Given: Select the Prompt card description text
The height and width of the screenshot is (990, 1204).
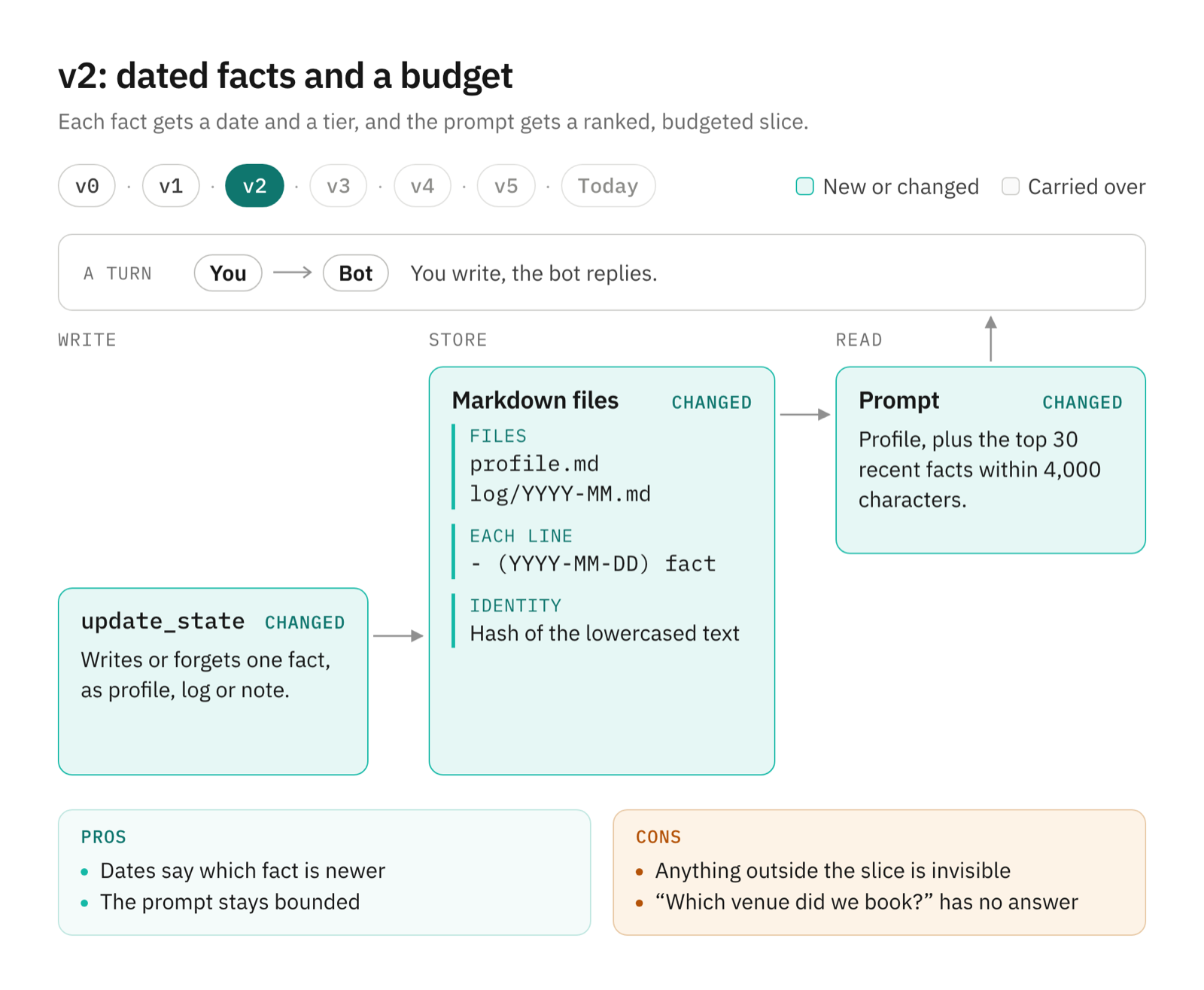Looking at the screenshot, I should [980, 470].
